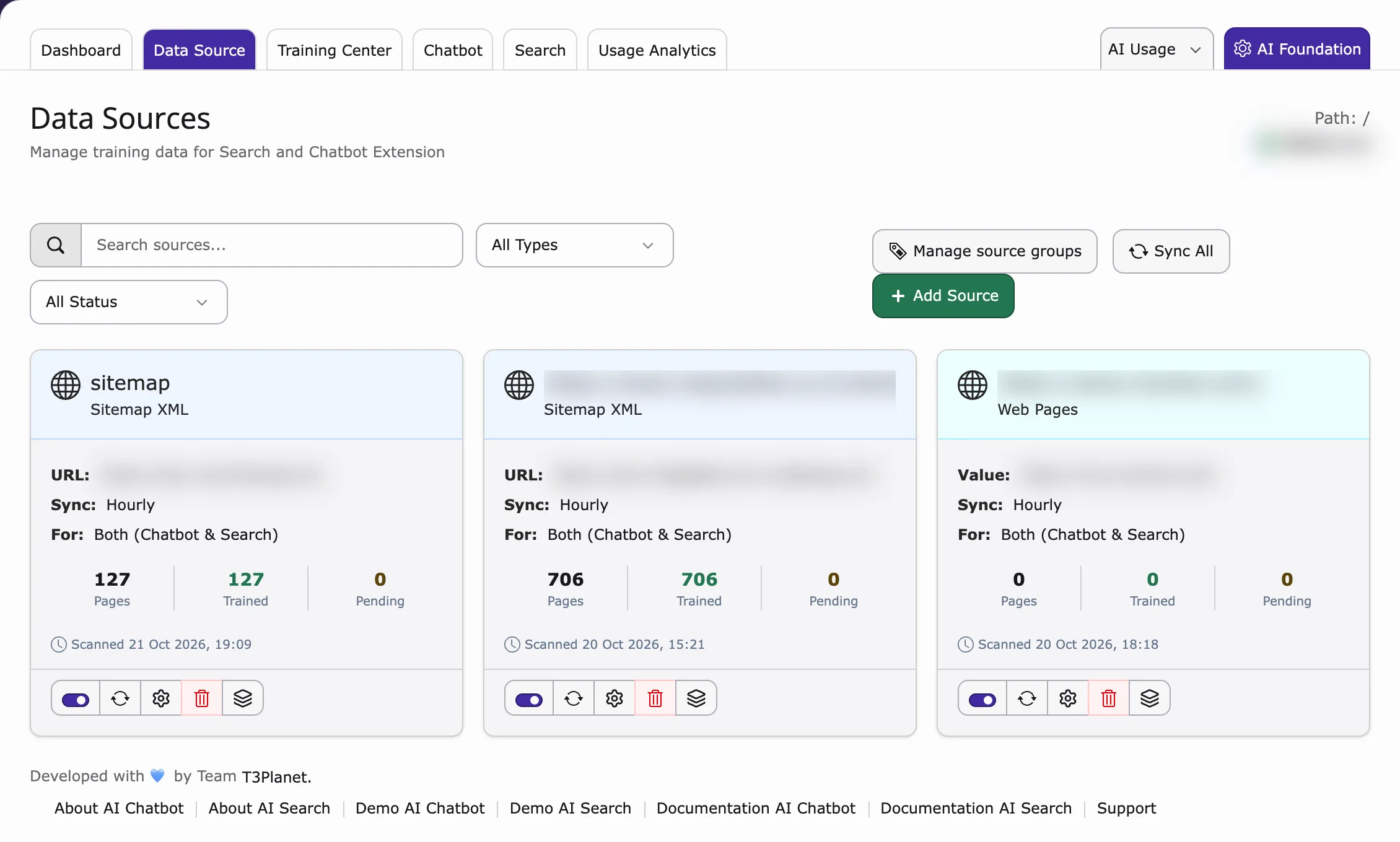
Task: Open About AI Chatbot link
Action: point(119,809)
